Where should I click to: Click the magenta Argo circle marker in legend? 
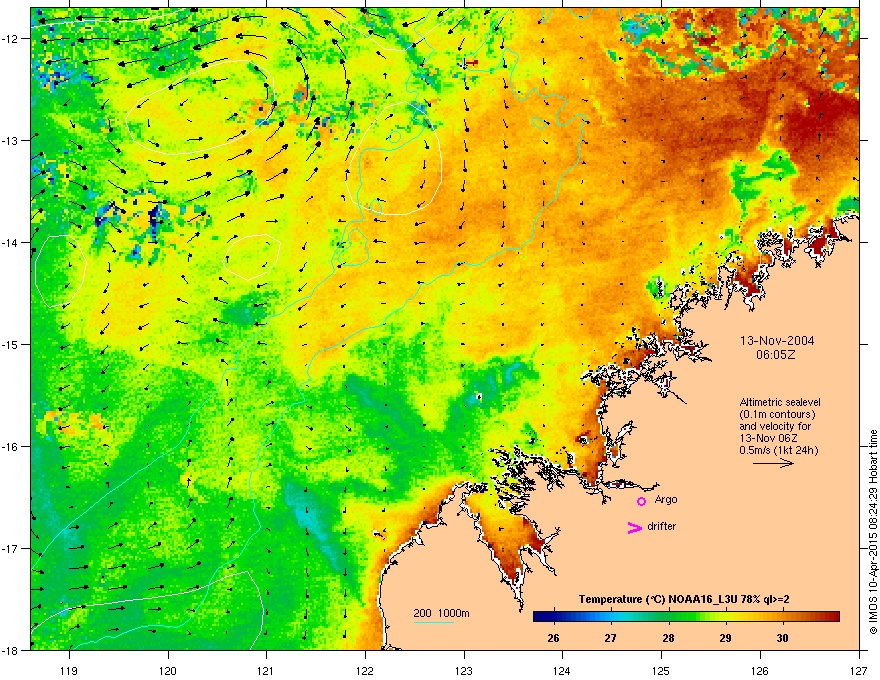pyautogui.click(x=641, y=501)
